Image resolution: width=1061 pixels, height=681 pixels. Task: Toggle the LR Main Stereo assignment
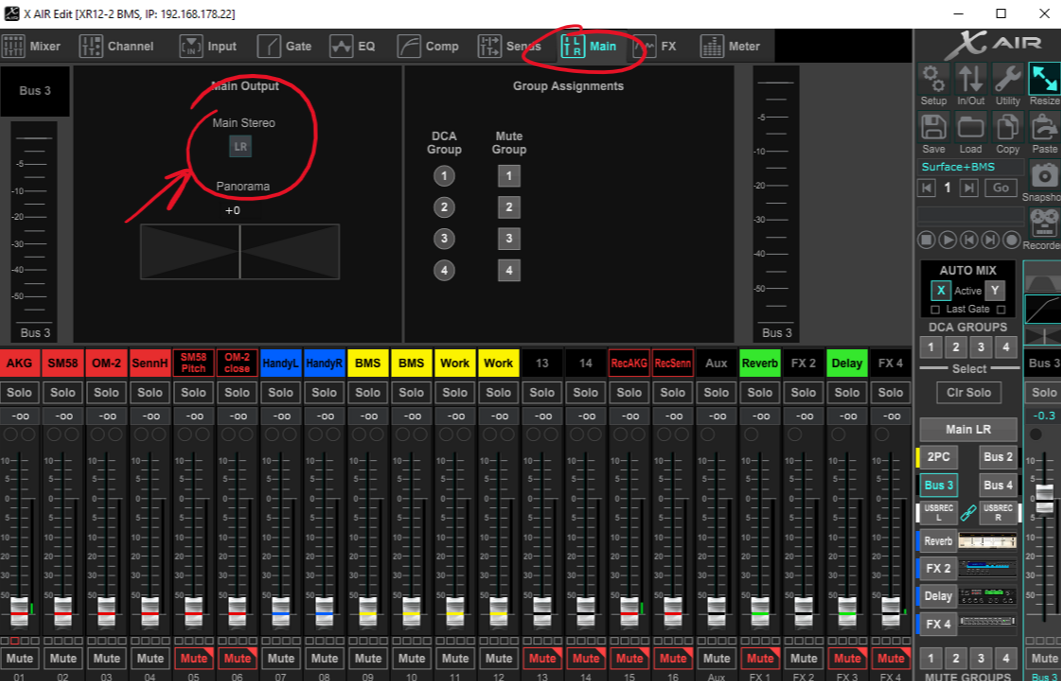(240, 146)
